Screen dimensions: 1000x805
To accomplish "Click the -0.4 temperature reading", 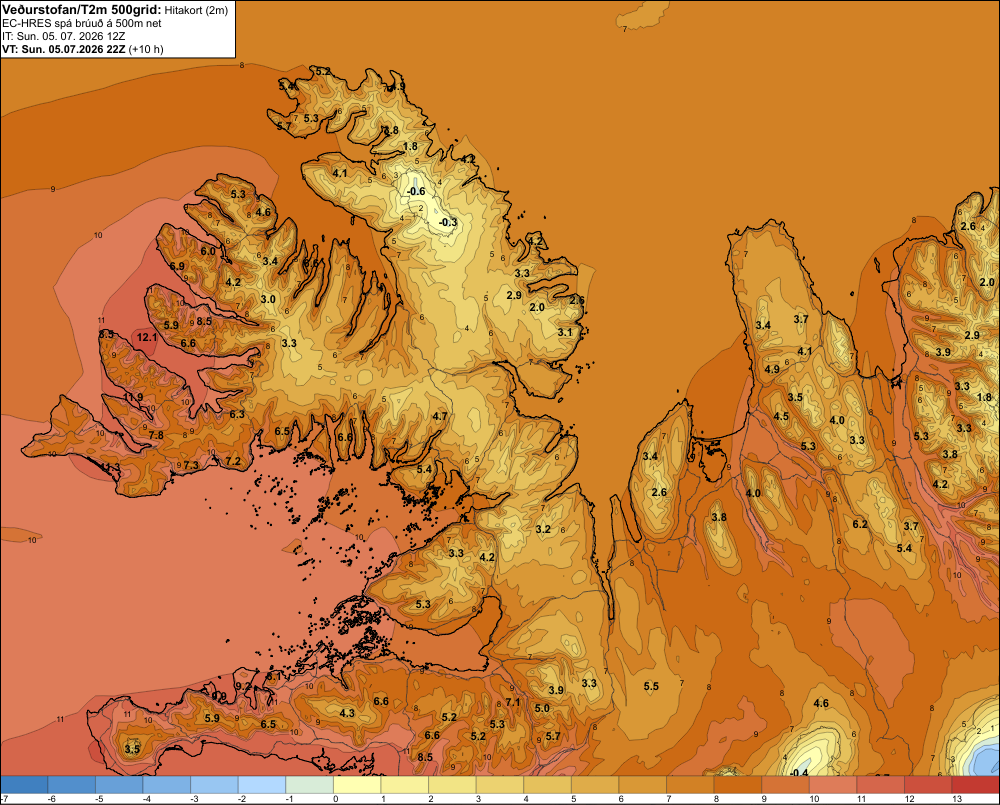I will pos(798,772).
